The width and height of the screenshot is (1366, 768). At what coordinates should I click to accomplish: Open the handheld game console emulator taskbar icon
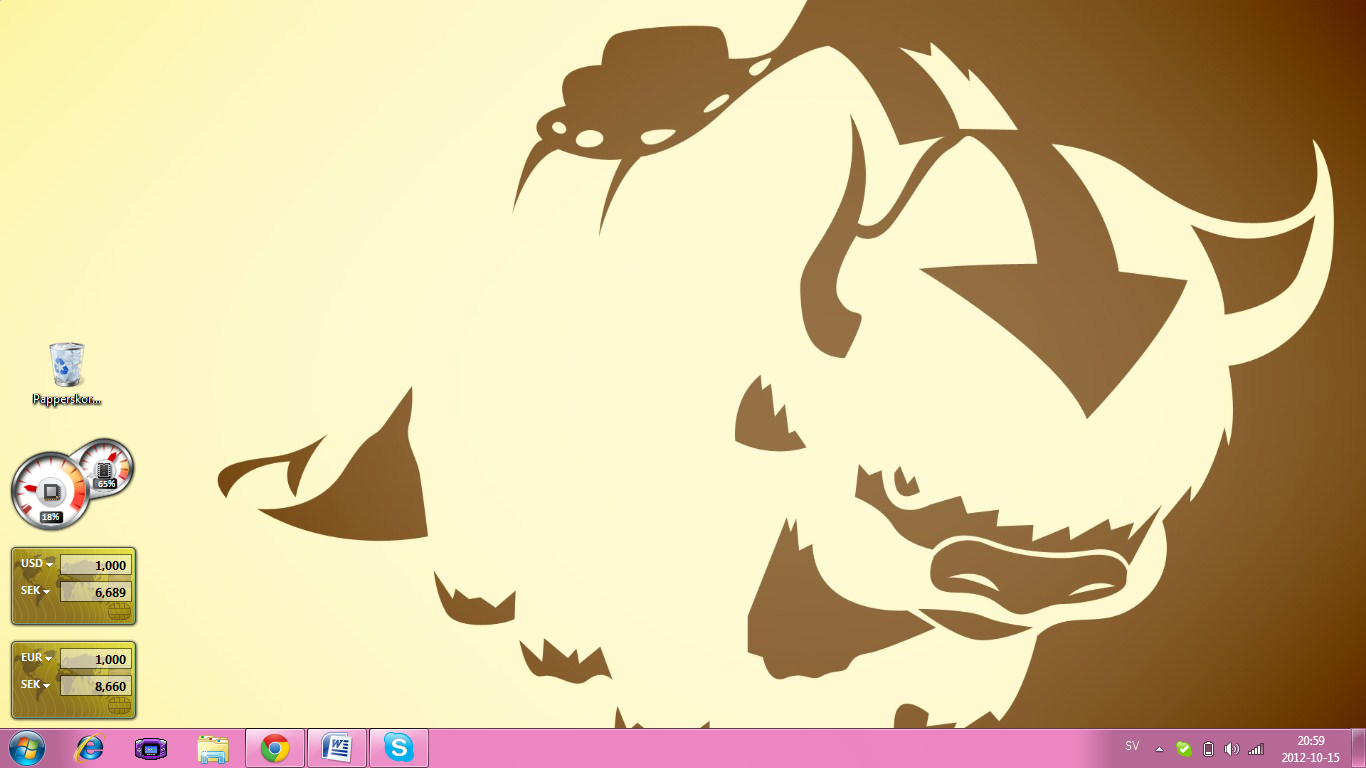click(x=151, y=748)
